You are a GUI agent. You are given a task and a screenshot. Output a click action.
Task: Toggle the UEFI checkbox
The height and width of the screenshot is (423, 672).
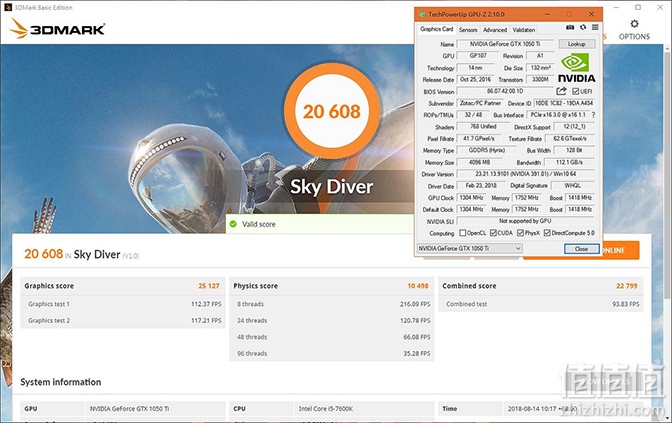tap(576, 91)
